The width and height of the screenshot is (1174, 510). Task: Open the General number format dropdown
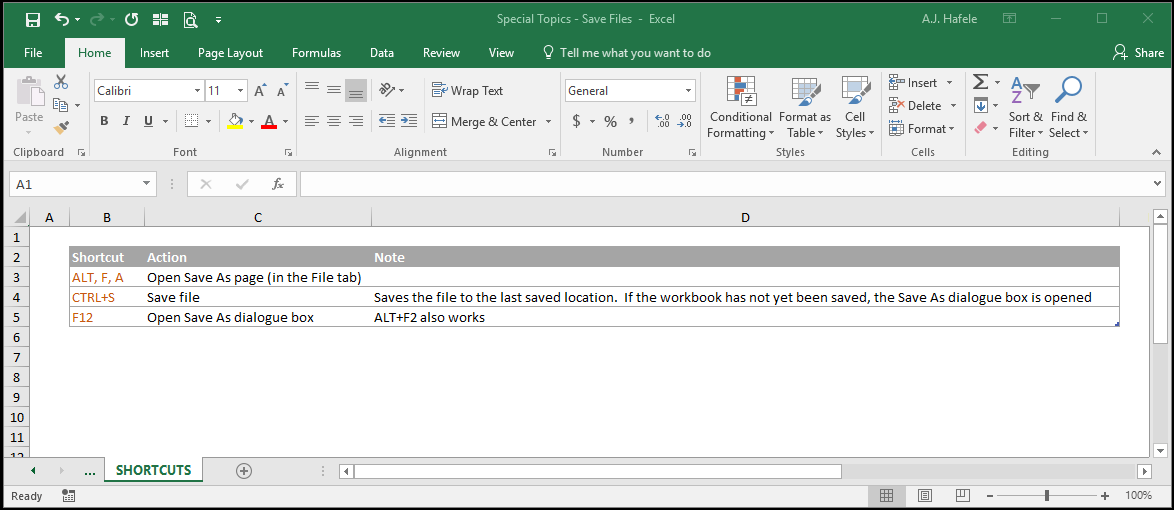[689, 91]
